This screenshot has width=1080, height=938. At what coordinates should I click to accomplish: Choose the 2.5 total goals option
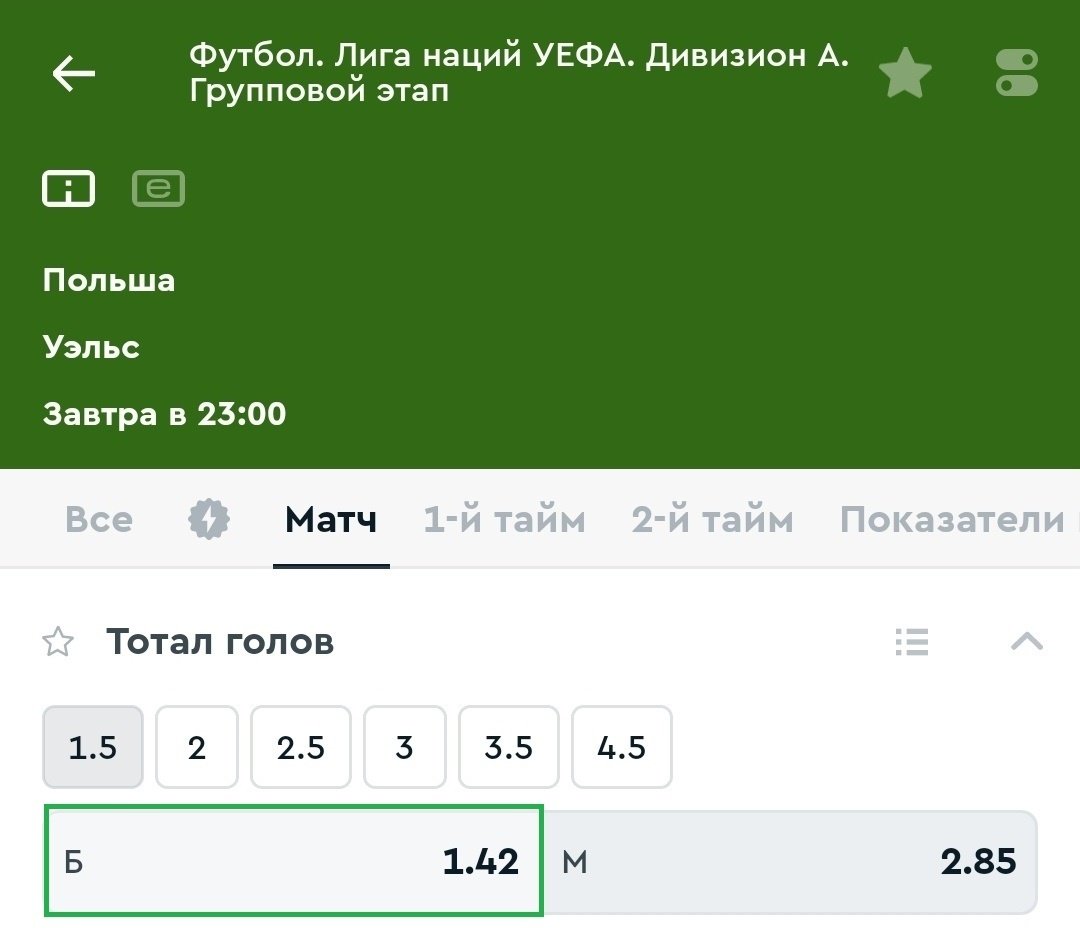tap(301, 748)
